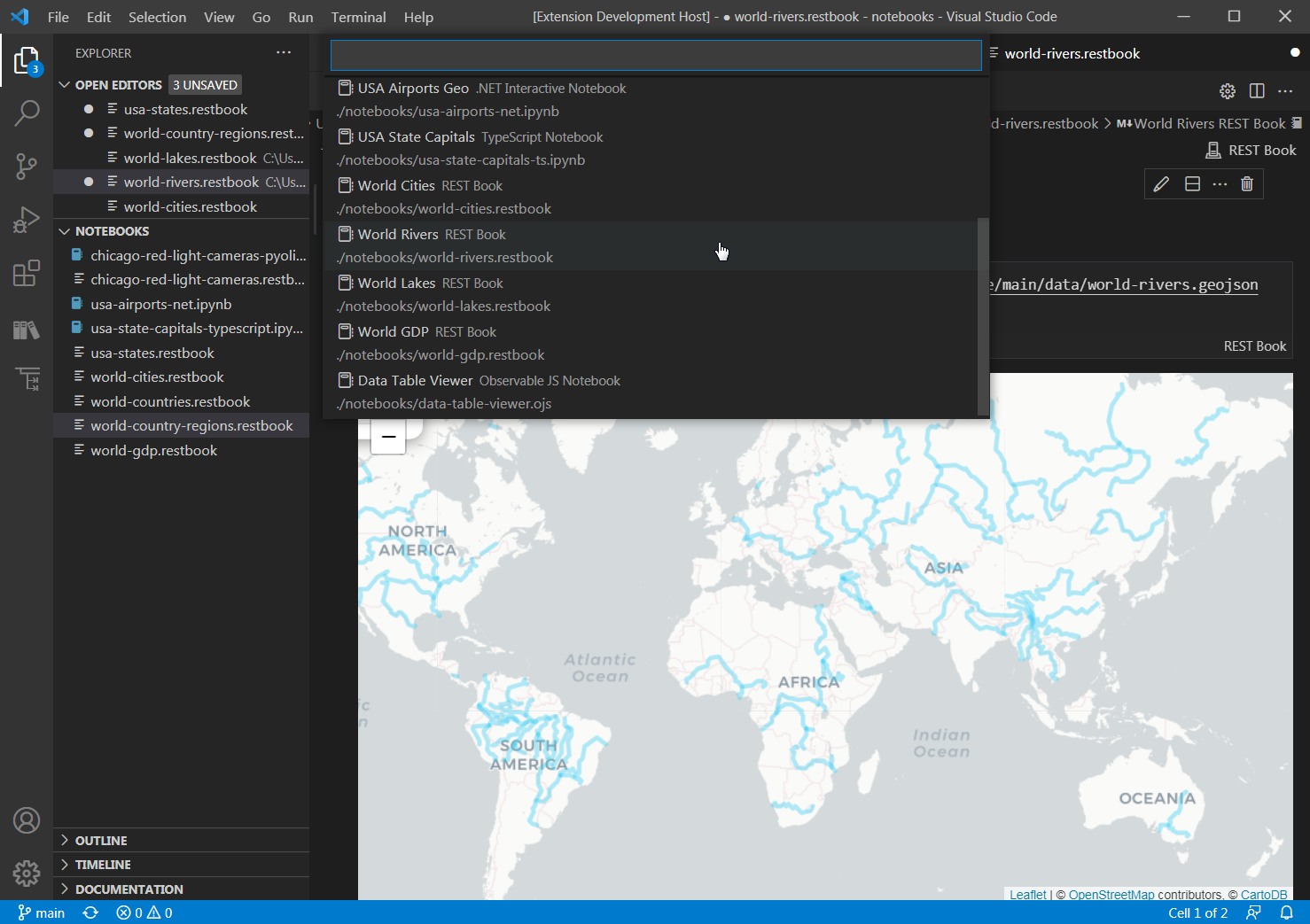Click the edit cell pencil icon
1310x924 pixels.
click(x=1161, y=184)
